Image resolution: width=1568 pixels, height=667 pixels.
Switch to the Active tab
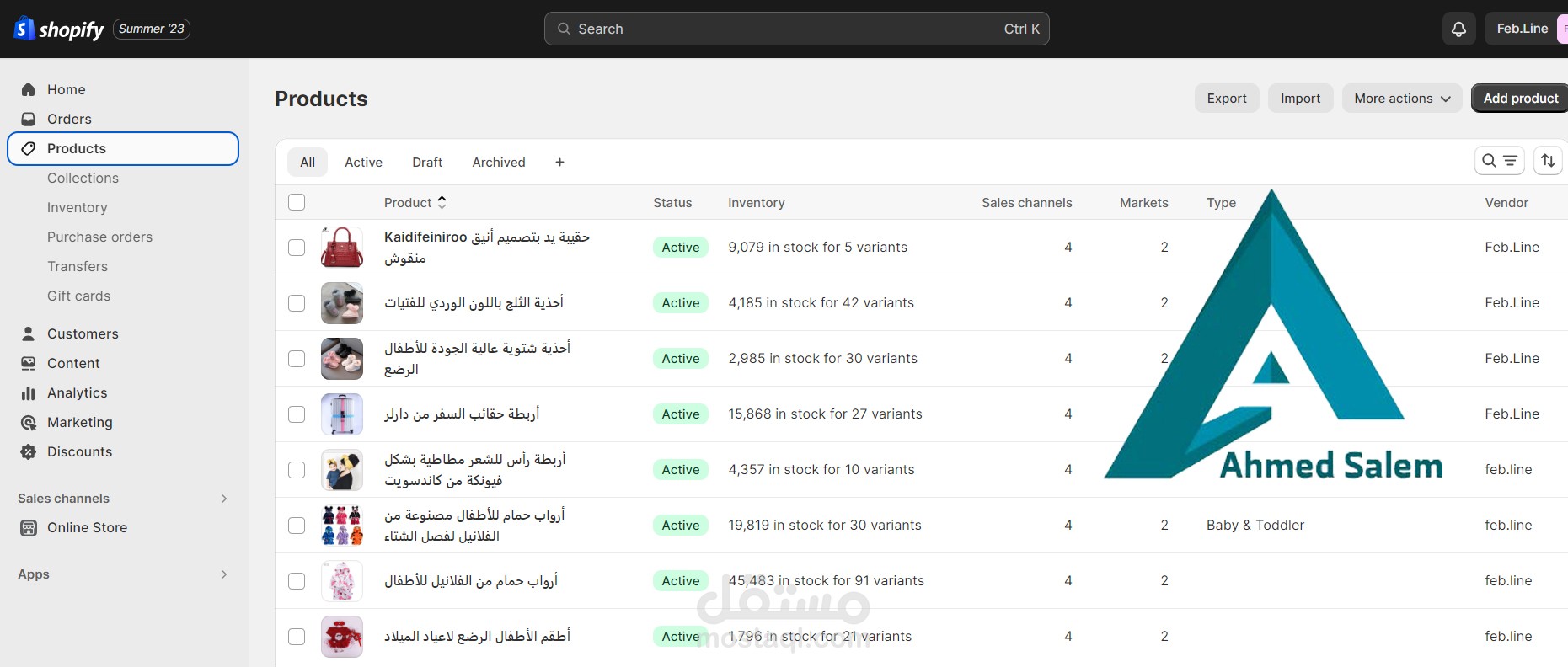363,162
